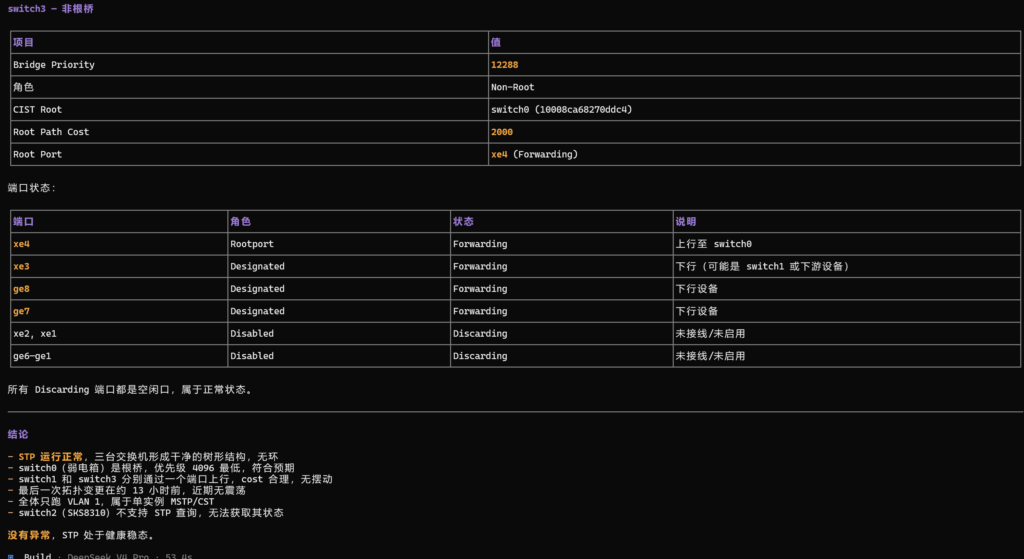Viewport: 1024px width, 559px height.
Task: Click the xe3 port name
Action: [x=21, y=266]
